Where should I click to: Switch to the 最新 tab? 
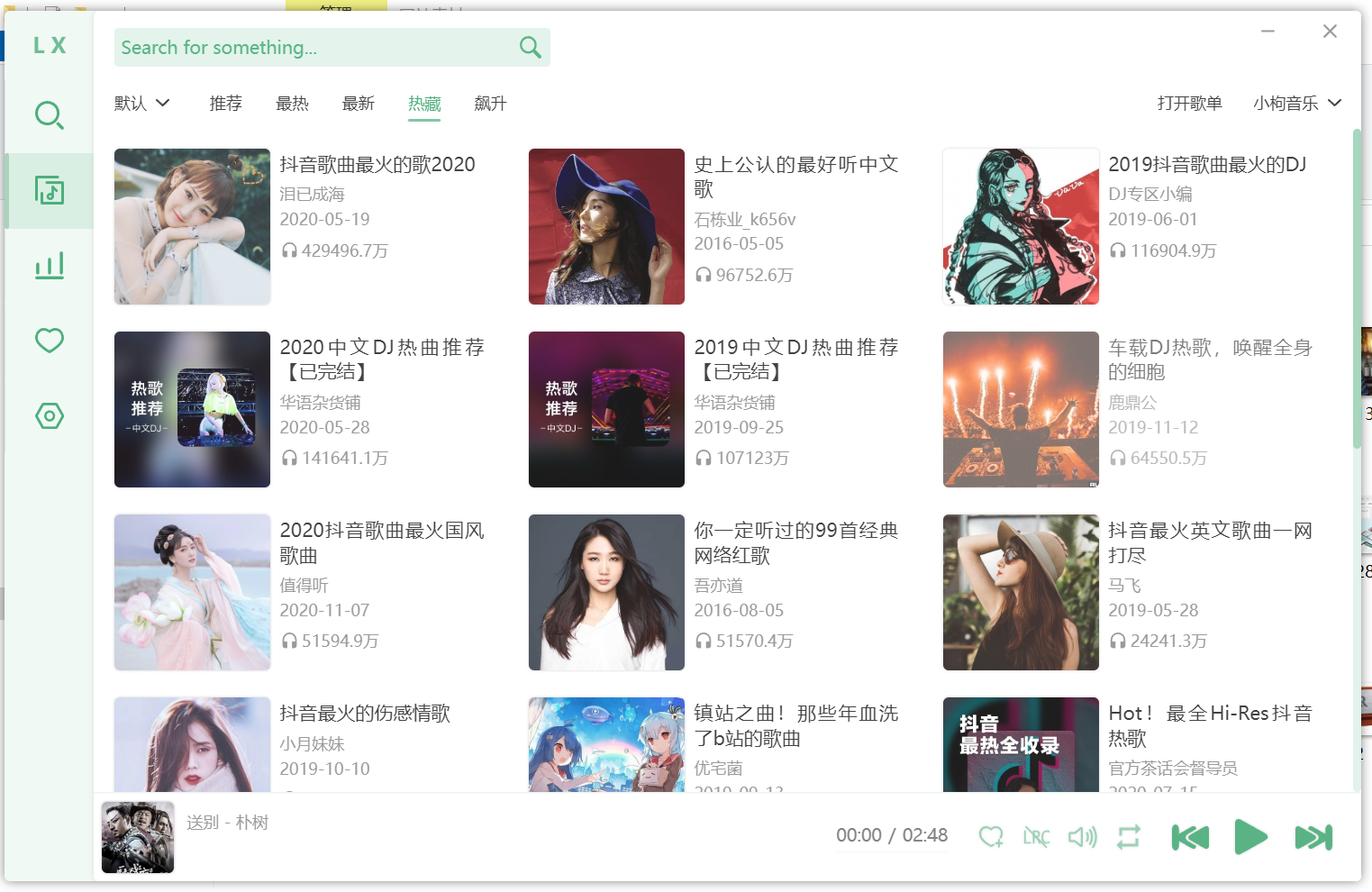coord(358,104)
